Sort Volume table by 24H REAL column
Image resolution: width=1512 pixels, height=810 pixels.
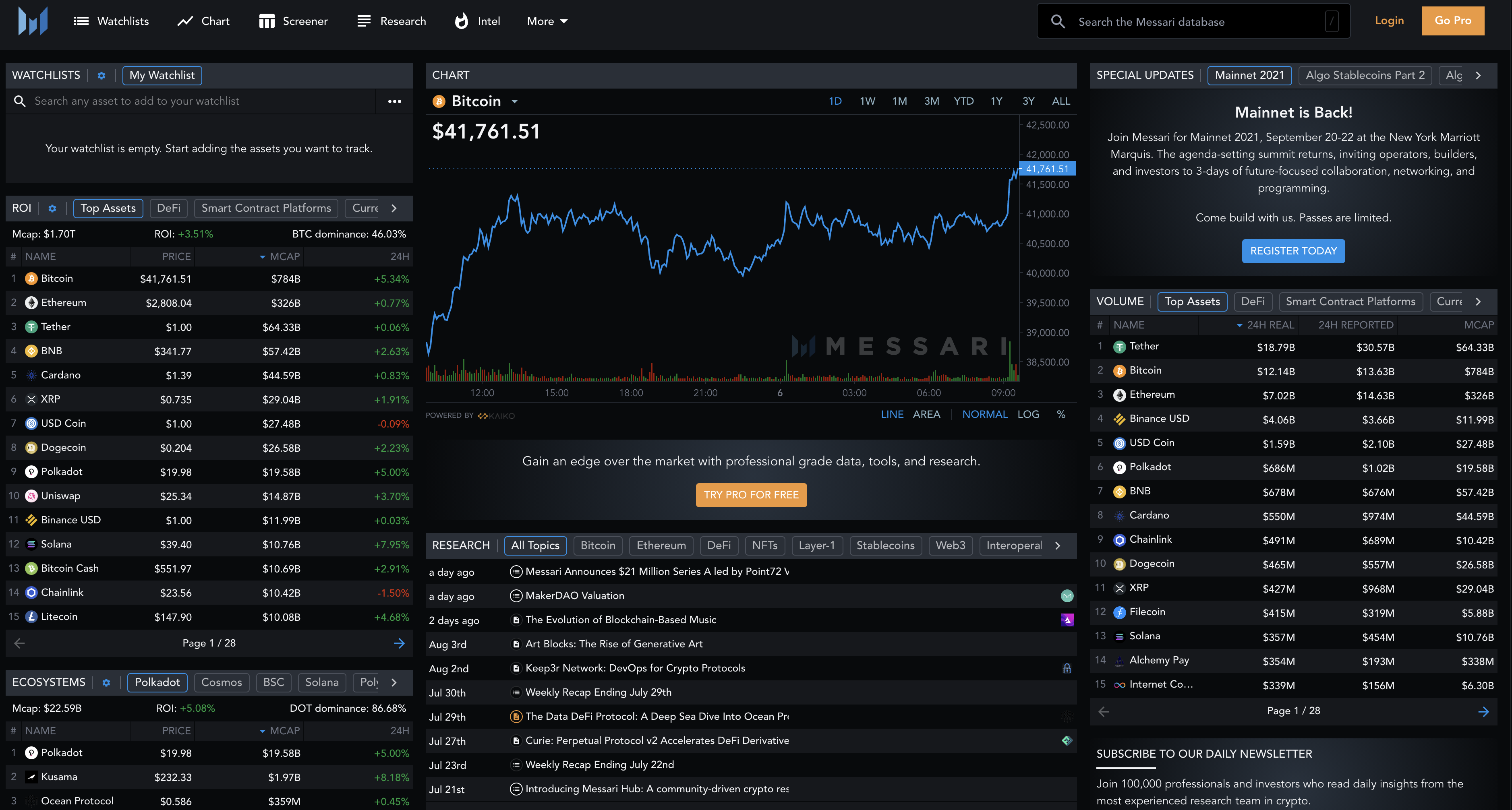pos(1265,325)
